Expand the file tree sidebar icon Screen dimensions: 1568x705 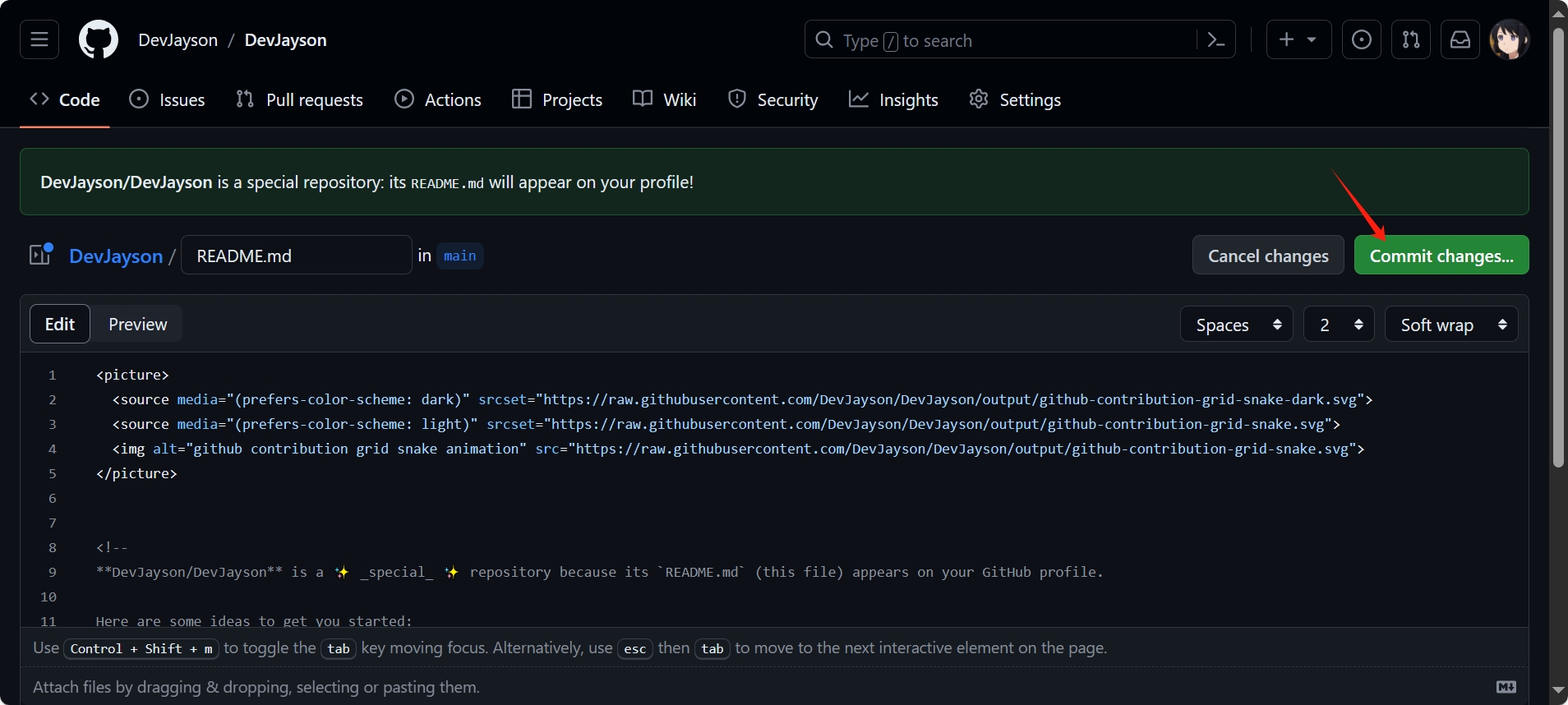[41, 255]
